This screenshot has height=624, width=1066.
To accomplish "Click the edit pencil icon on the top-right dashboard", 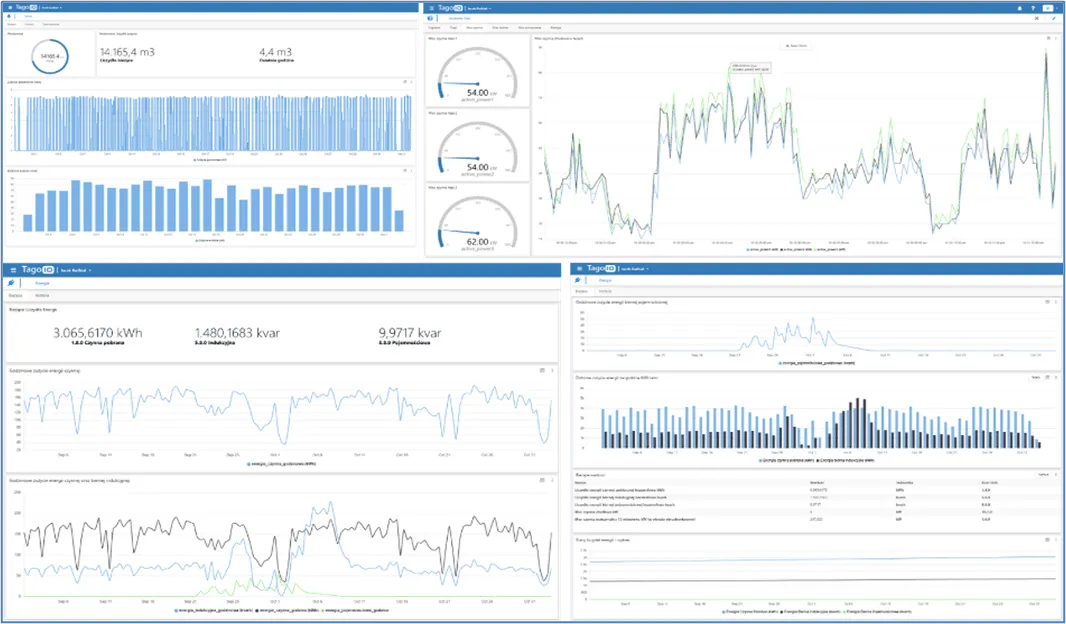I will pos(1053,18).
